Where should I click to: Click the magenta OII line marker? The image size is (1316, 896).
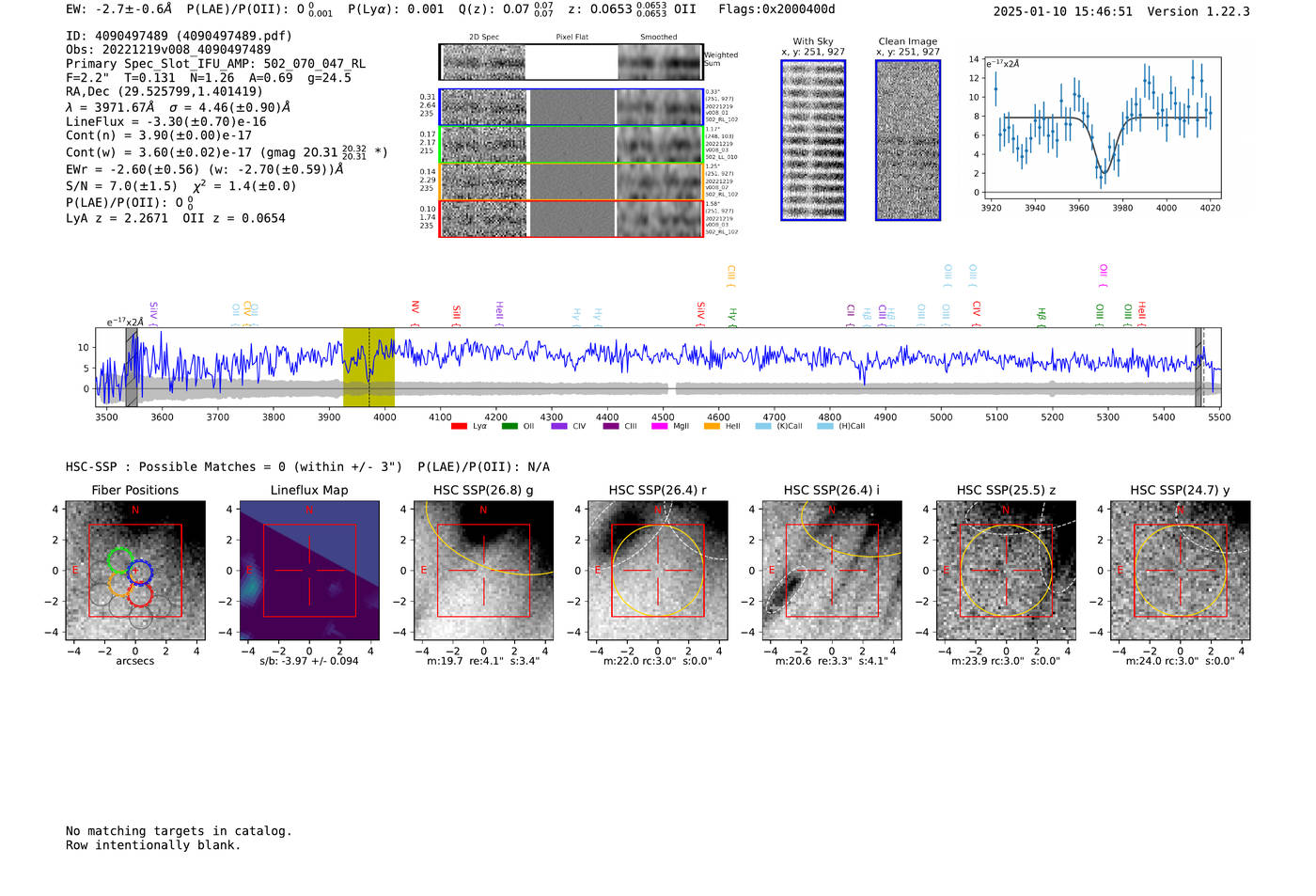coord(1103,275)
